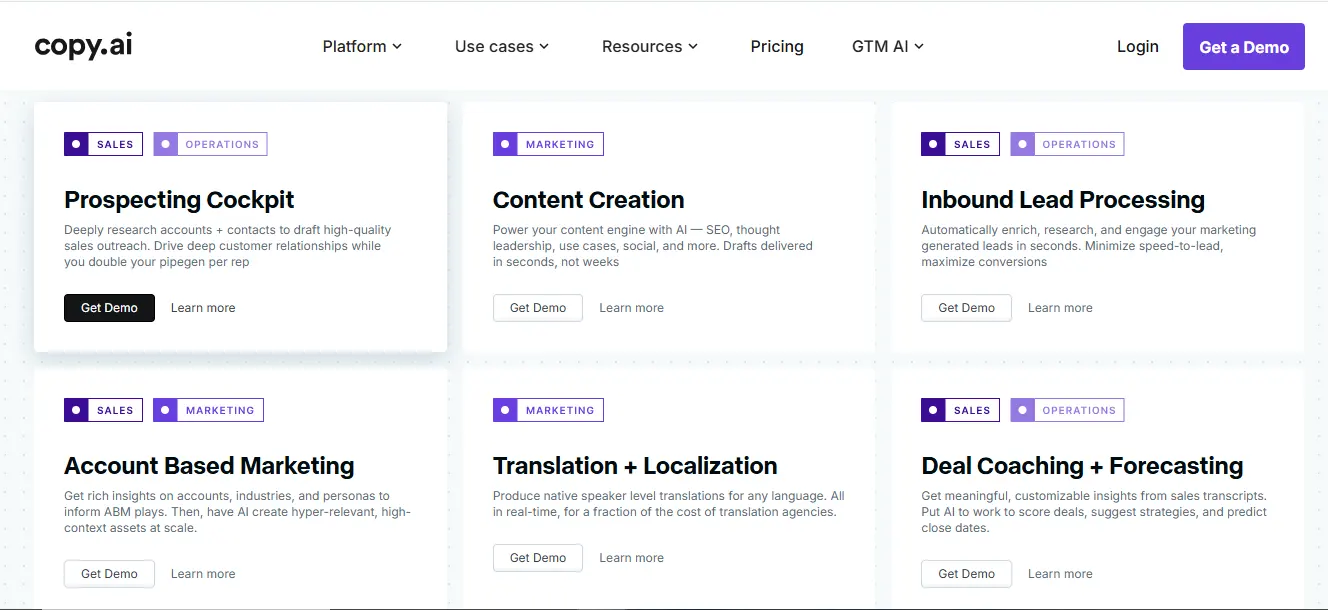This screenshot has width=1328, height=610.
Task: Select the OPERATIONS badge on Deal Coaching
Action: pos(1067,409)
